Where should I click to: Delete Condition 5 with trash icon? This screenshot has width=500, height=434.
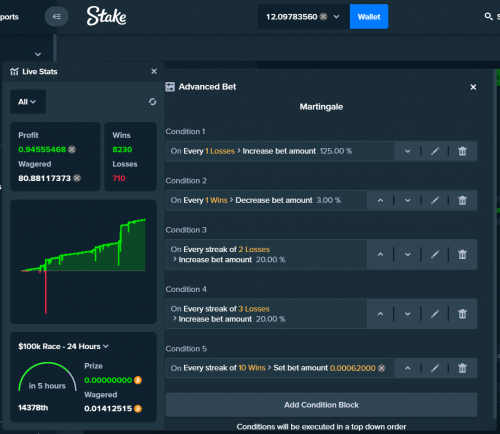pyautogui.click(x=462, y=368)
